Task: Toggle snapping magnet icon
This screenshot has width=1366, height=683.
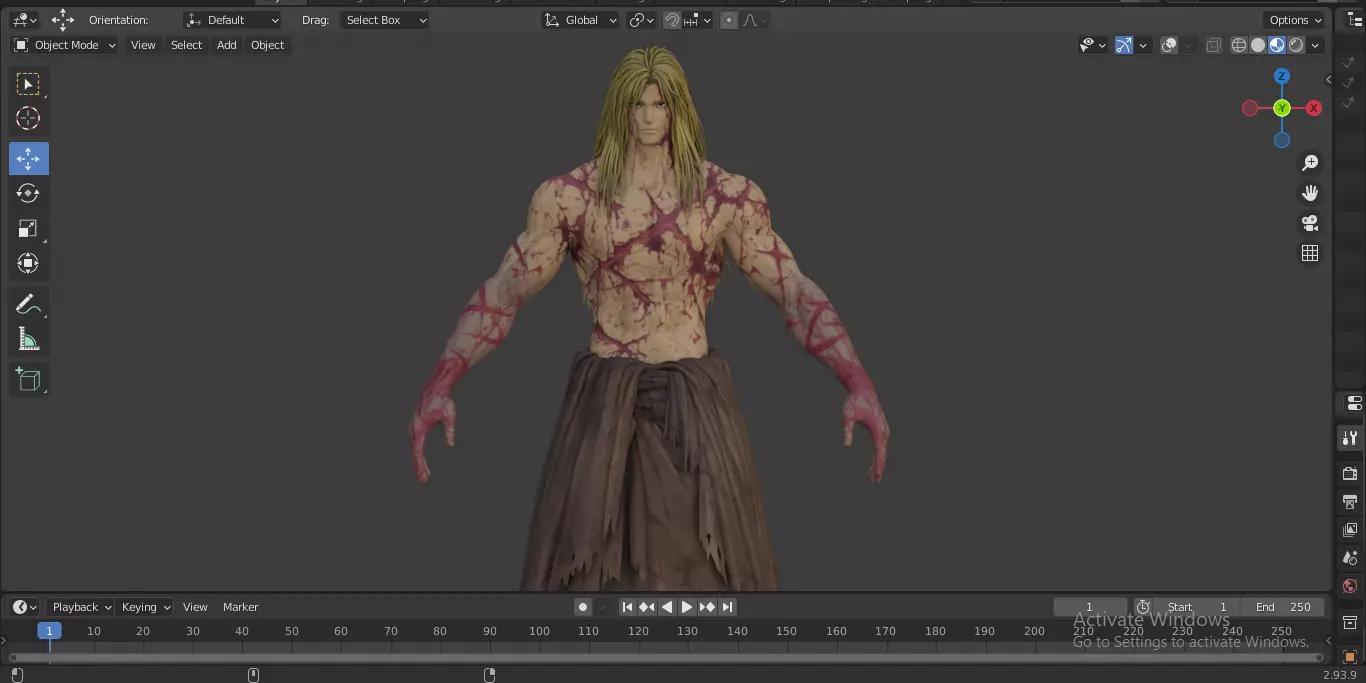Action: (672, 20)
